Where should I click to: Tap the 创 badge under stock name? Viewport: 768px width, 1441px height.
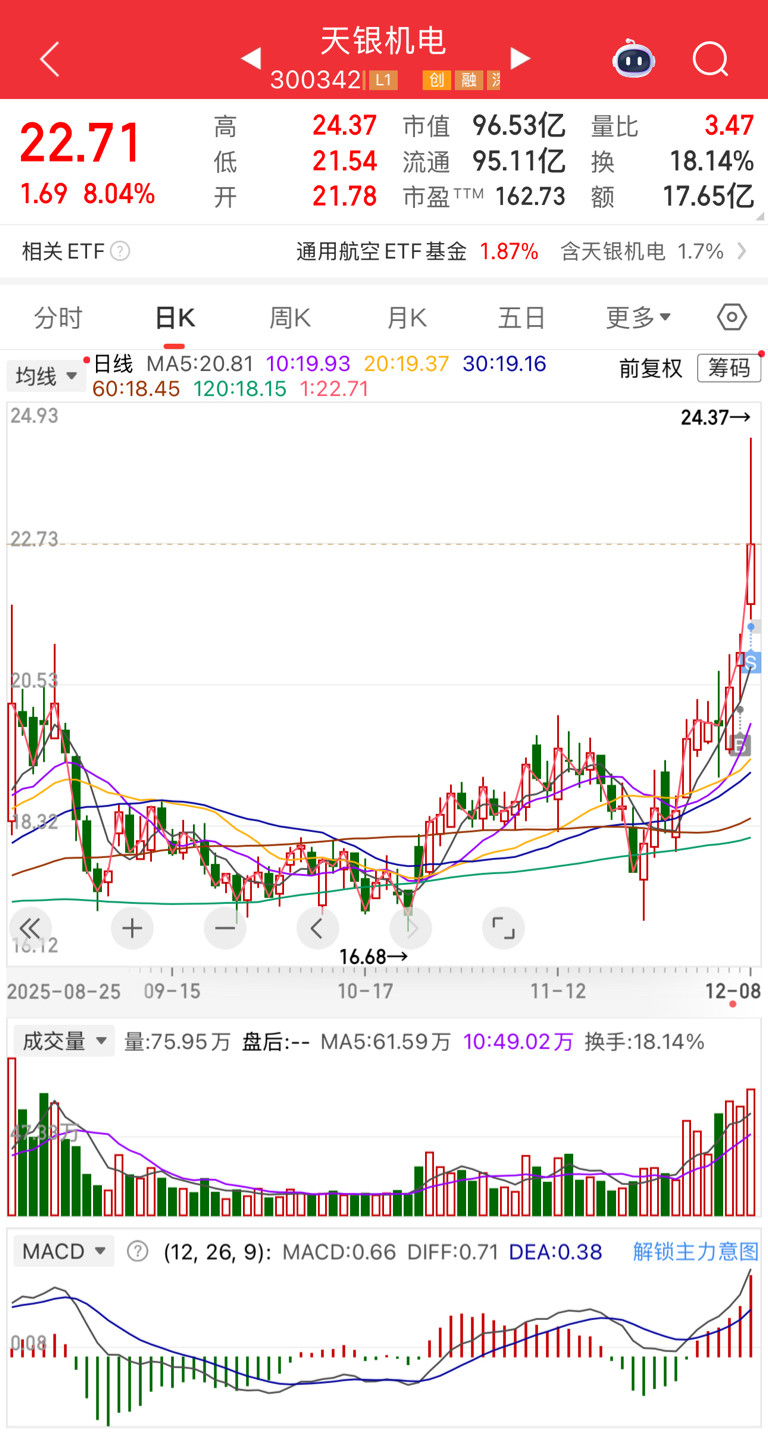[435, 81]
